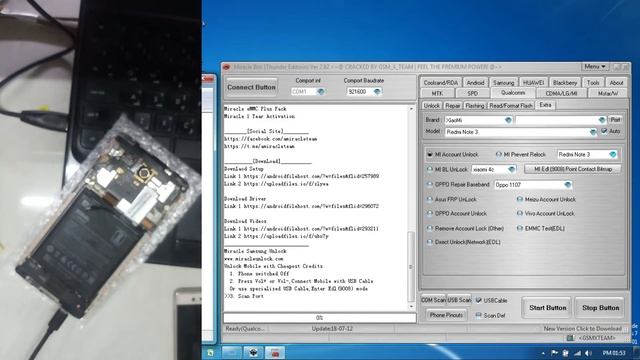Open the Unlock sub-tab
640x360 pixels.
click(431, 106)
